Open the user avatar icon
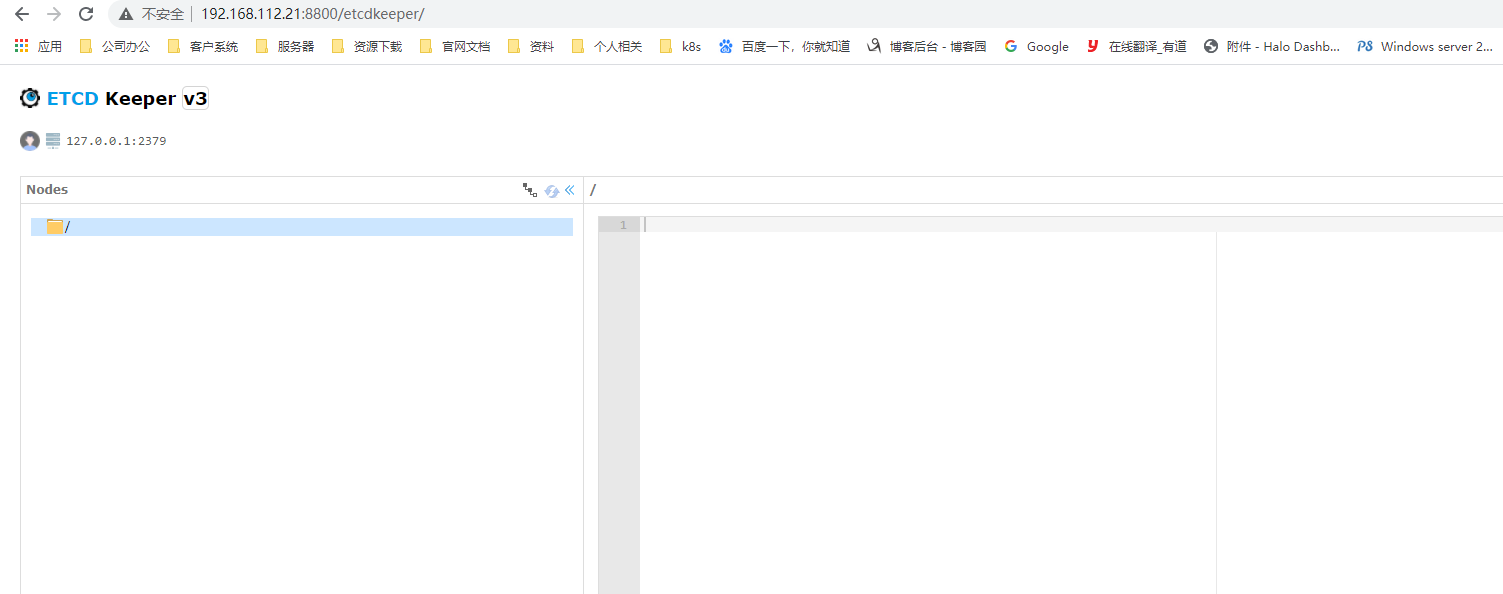Viewport: 1503px width, 594px height. 30,141
